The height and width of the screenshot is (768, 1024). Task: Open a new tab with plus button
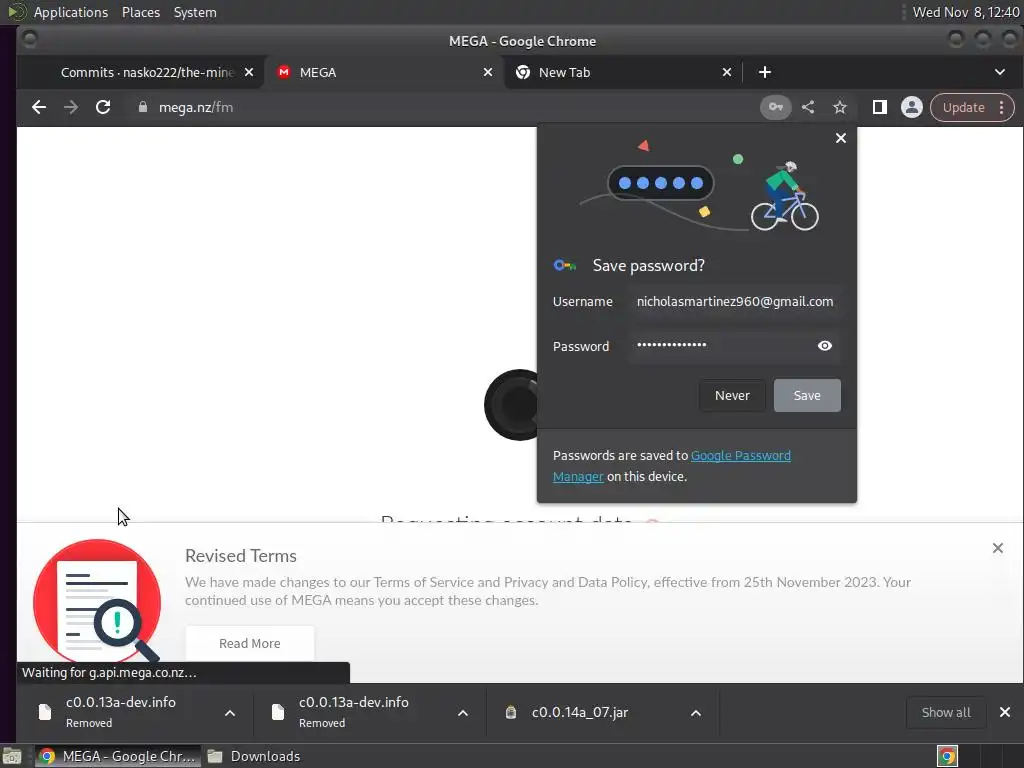click(x=765, y=72)
